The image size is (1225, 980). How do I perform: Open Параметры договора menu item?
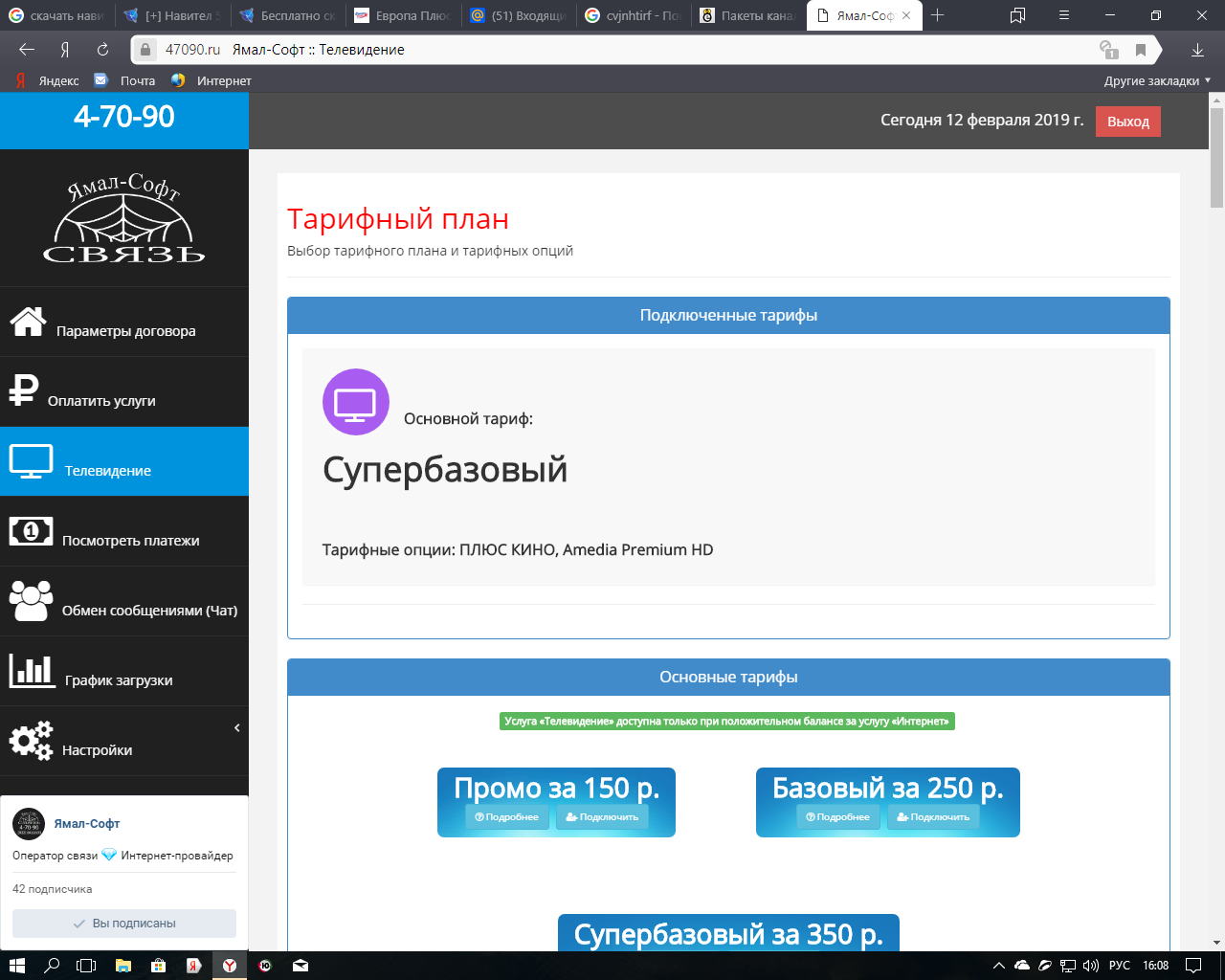124,322
